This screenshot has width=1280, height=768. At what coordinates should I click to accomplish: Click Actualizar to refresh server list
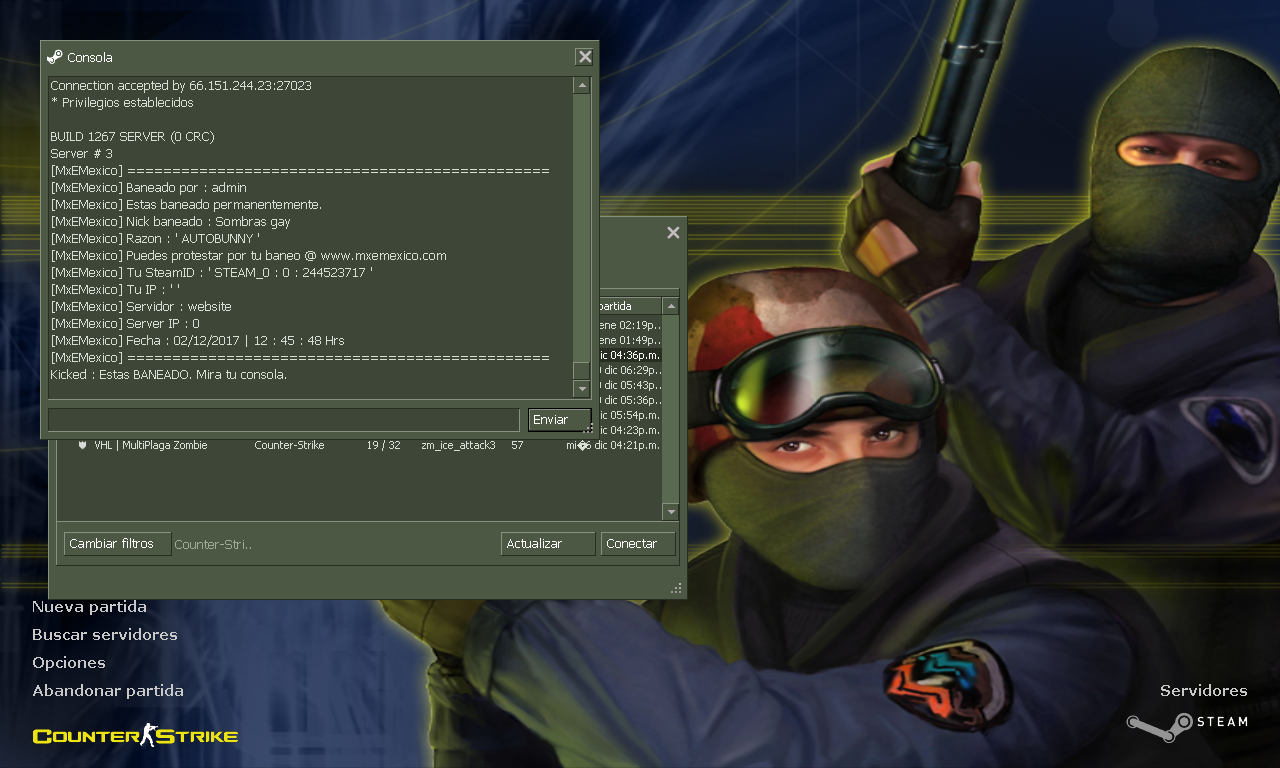548,544
